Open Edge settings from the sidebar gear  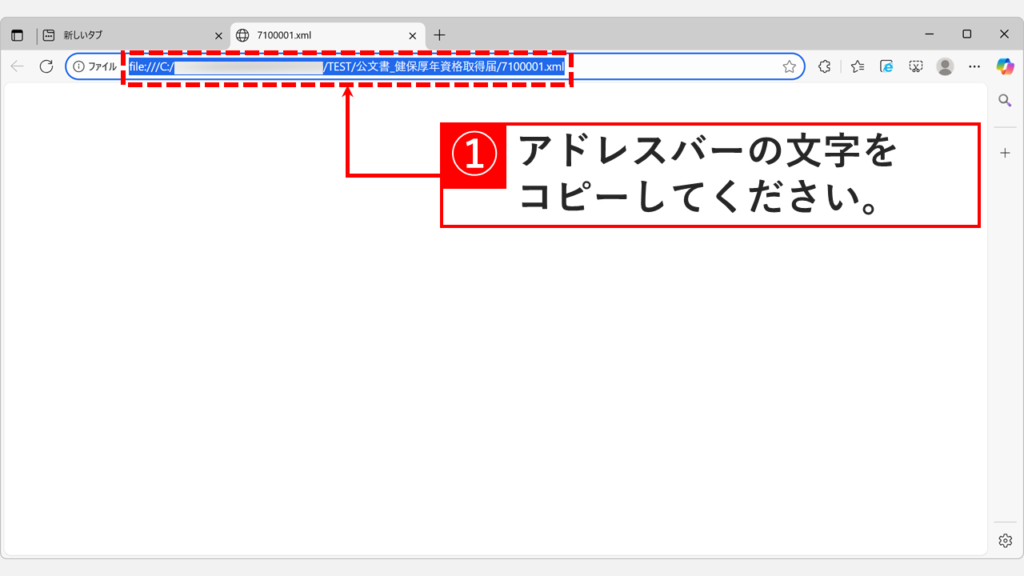click(1006, 539)
